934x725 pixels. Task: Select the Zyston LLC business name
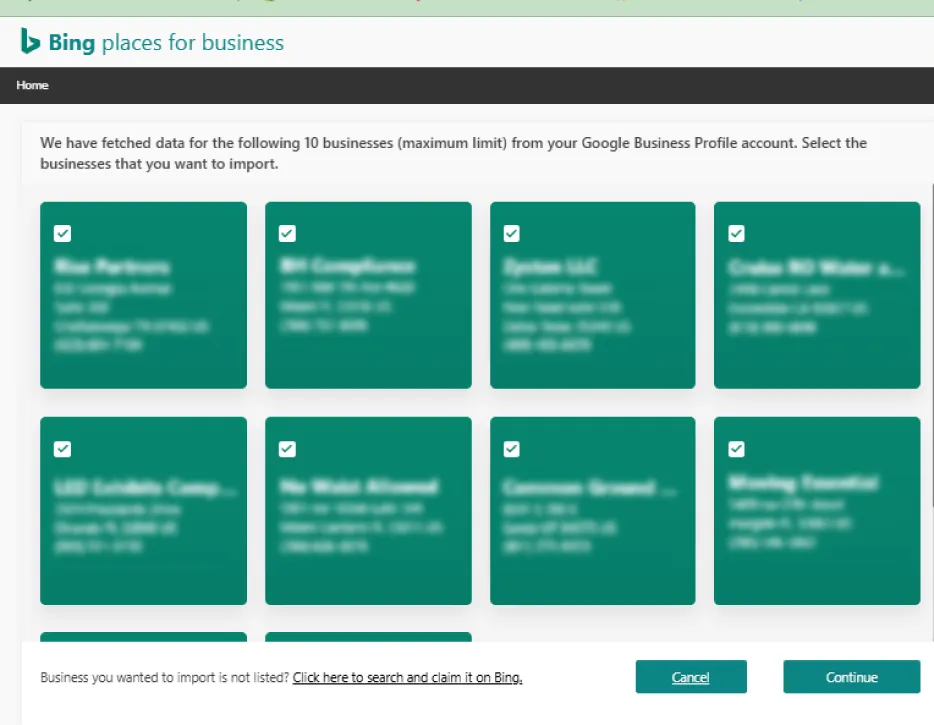click(549, 267)
